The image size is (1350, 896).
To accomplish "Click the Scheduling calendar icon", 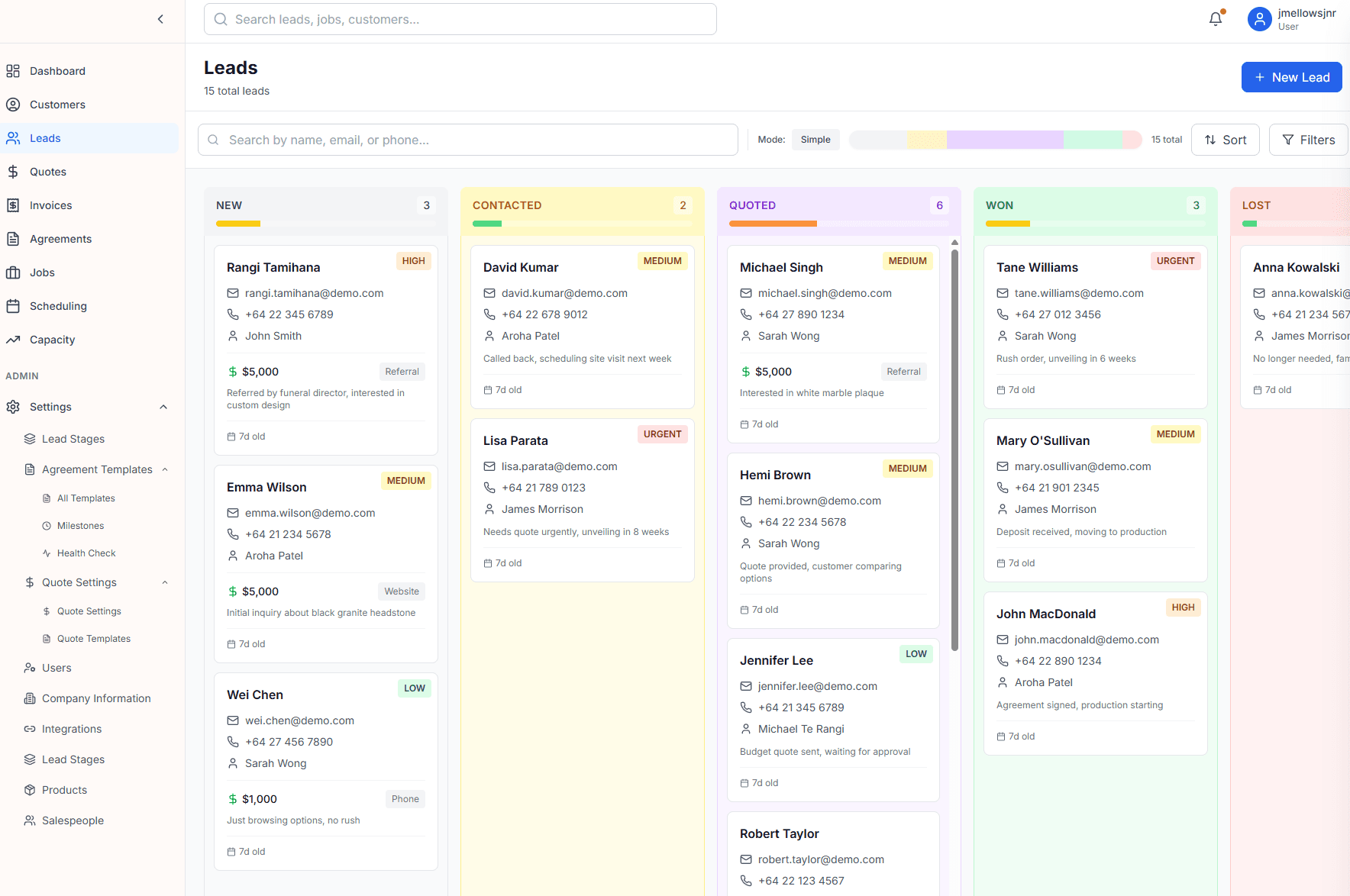I will coord(13,306).
